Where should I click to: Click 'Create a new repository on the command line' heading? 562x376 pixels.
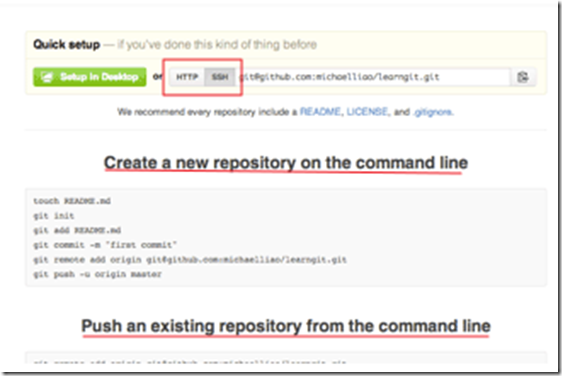pyautogui.click(x=286, y=163)
